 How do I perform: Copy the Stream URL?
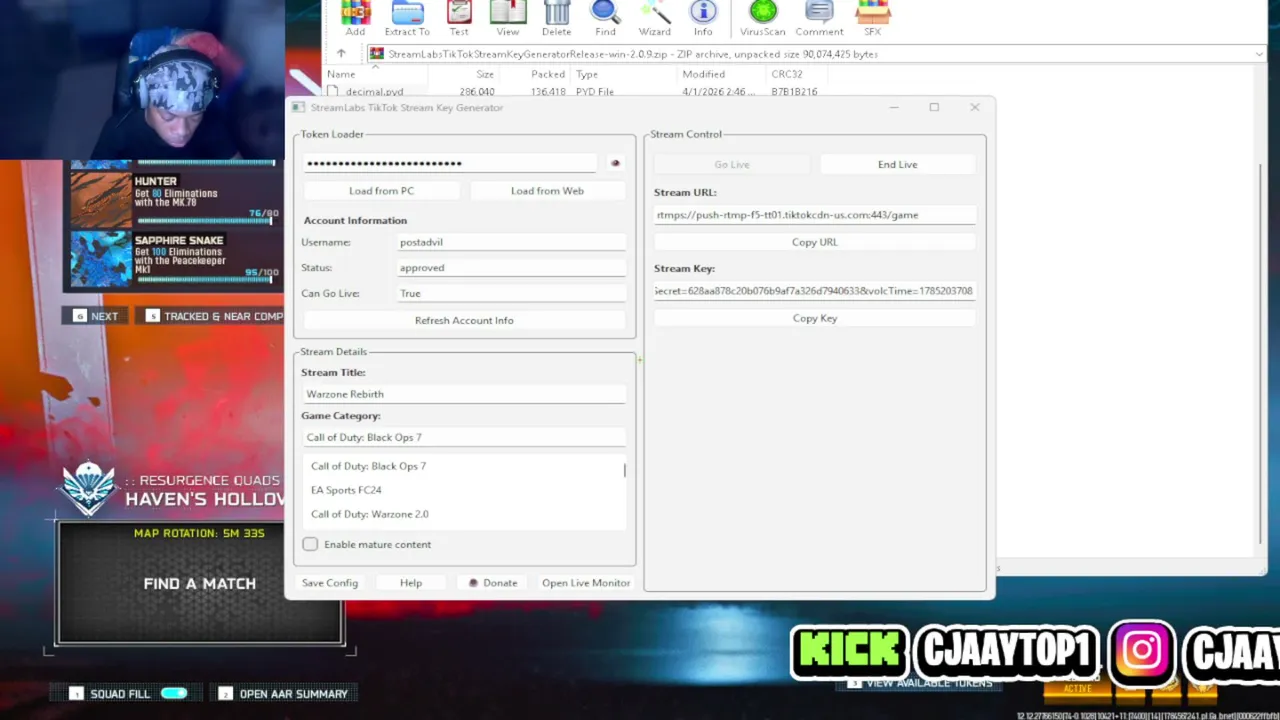[815, 242]
